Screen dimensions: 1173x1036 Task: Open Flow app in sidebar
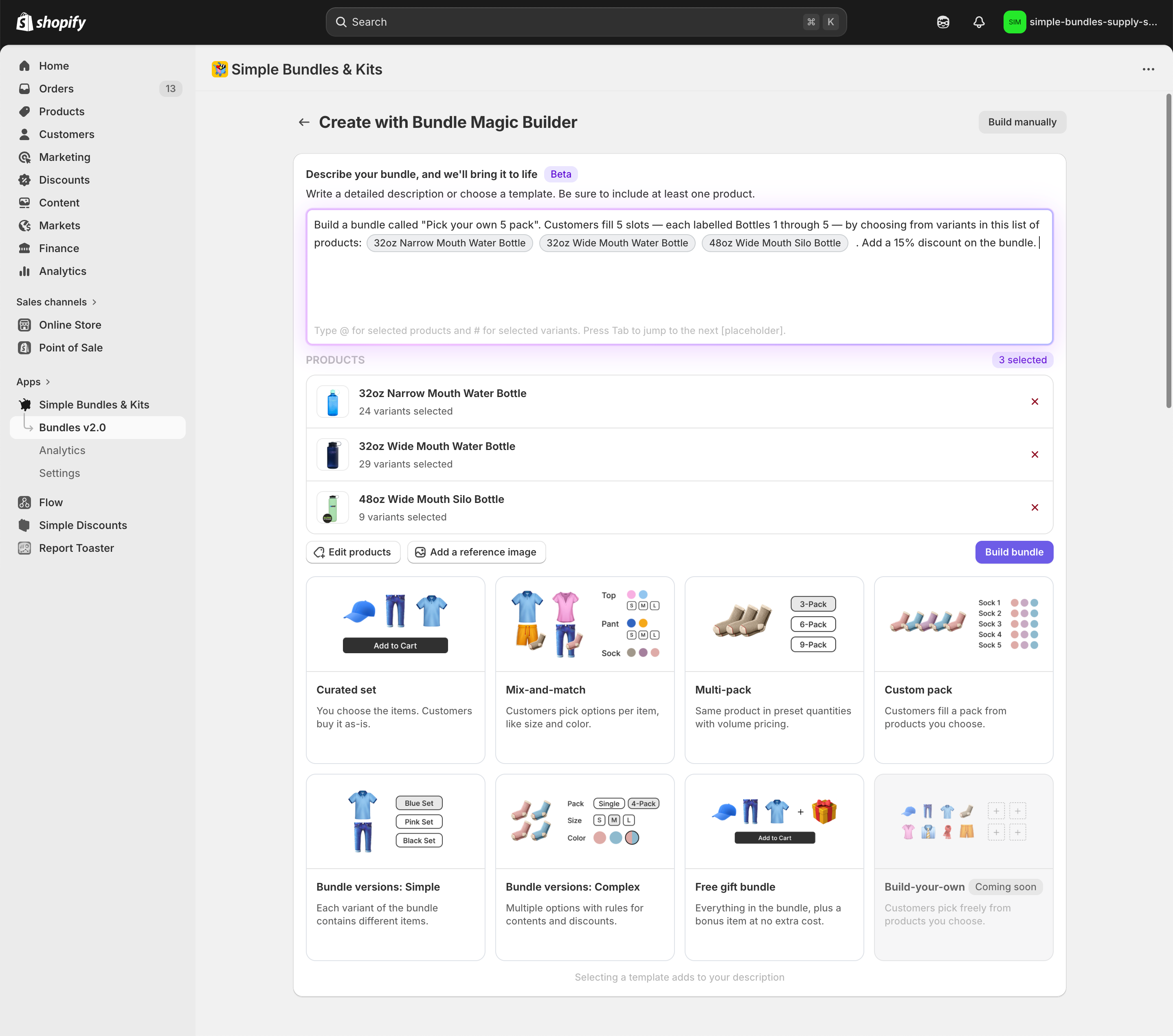pyautogui.click(x=51, y=503)
